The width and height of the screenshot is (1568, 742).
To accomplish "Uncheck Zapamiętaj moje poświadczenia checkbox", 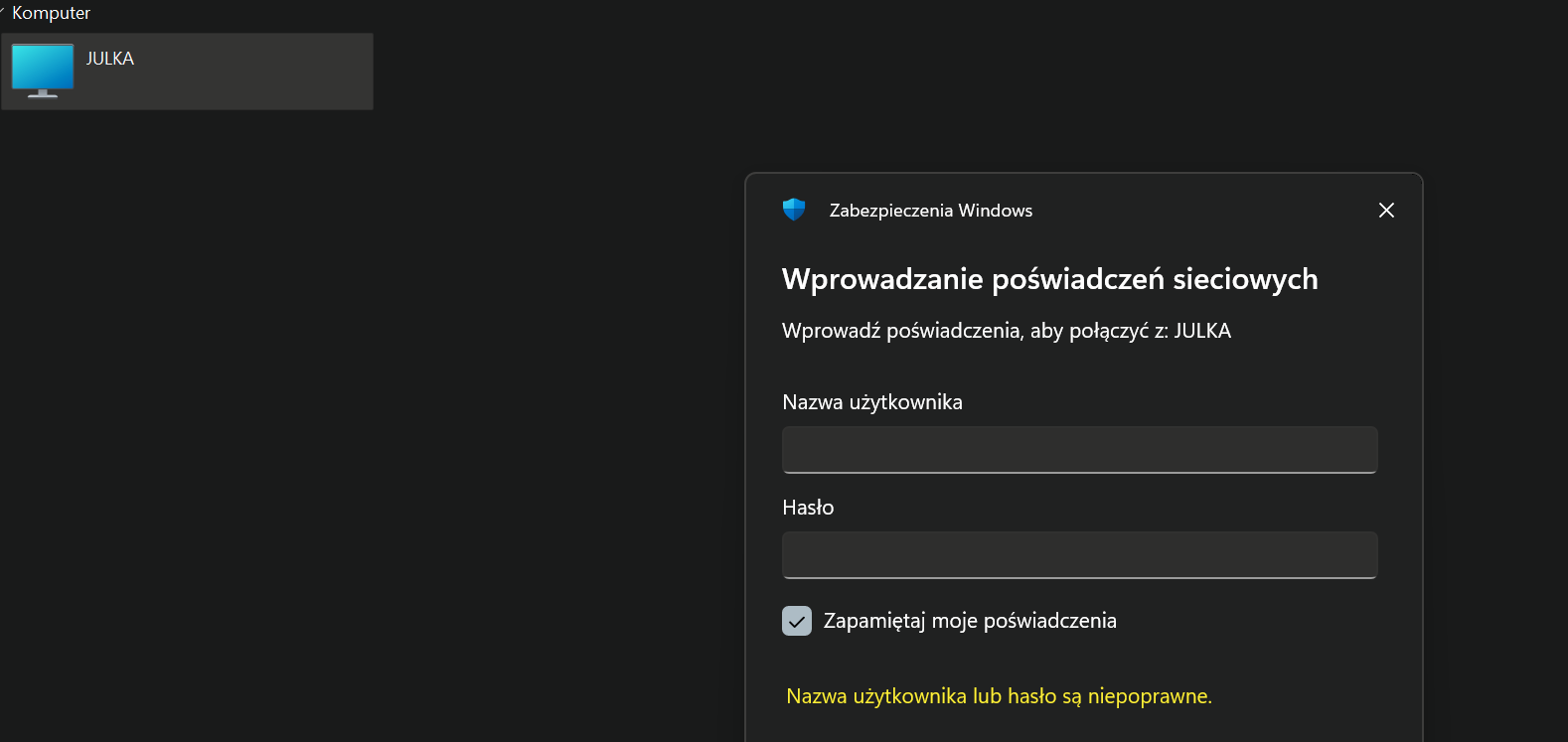I will coord(797,621).
